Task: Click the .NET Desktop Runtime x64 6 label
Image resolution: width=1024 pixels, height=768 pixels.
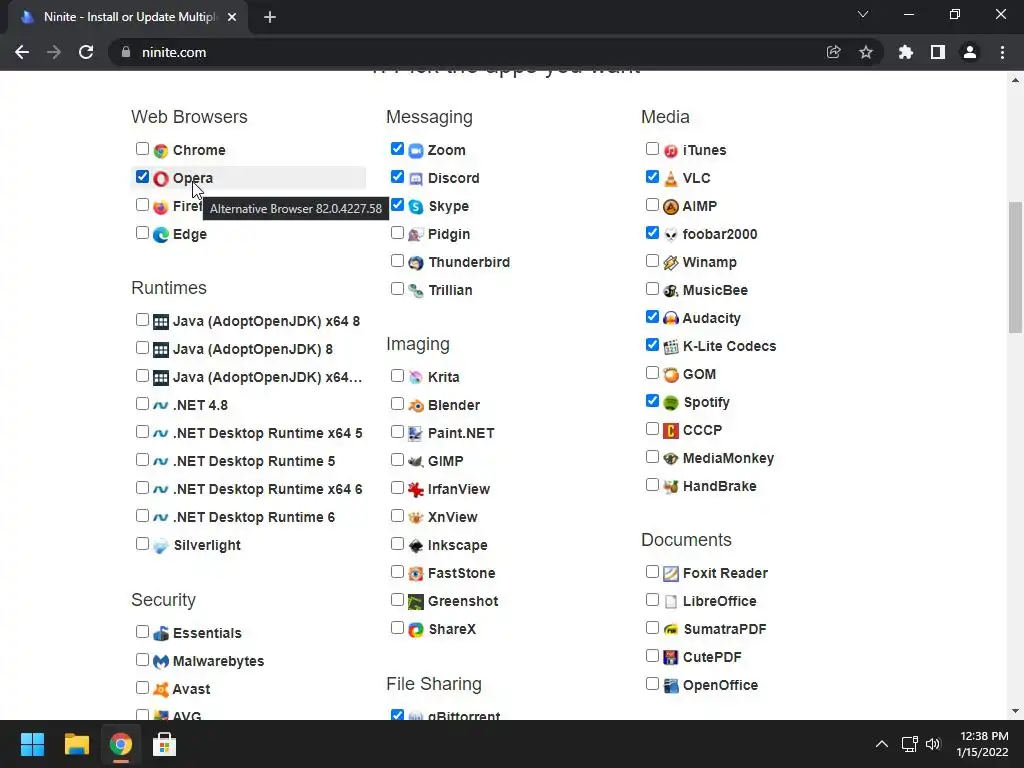Action: [x=268, y=489]
